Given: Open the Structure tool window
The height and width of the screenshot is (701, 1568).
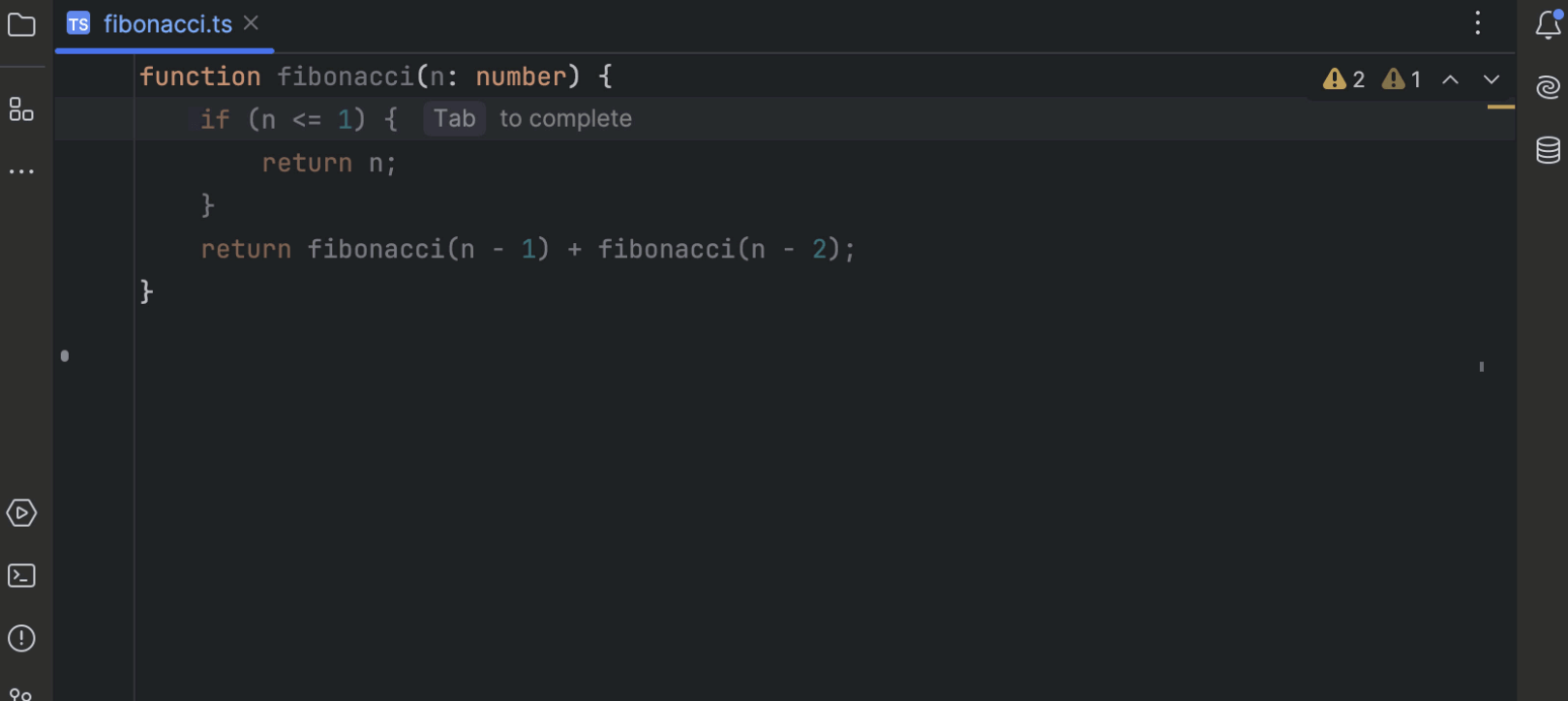Looking at the screenshot, I should point(21,109).
